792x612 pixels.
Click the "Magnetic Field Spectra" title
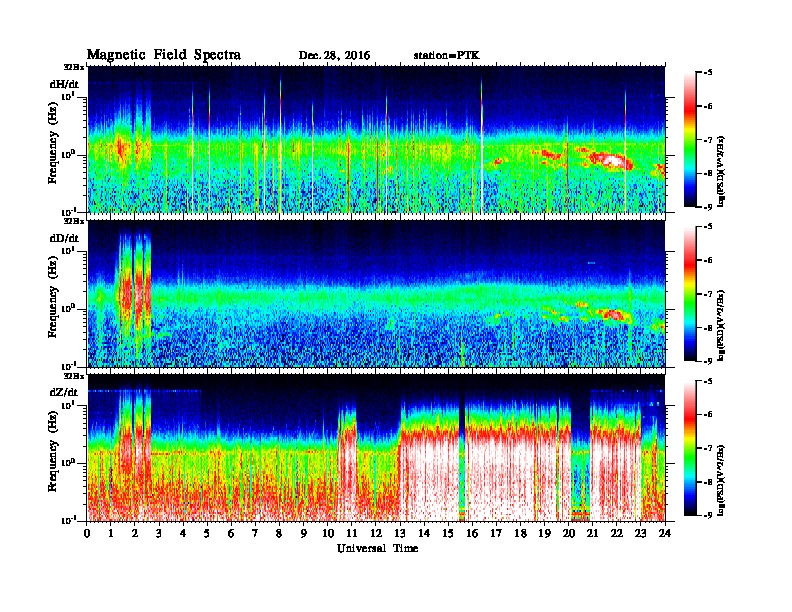click(x=164, y=55)
